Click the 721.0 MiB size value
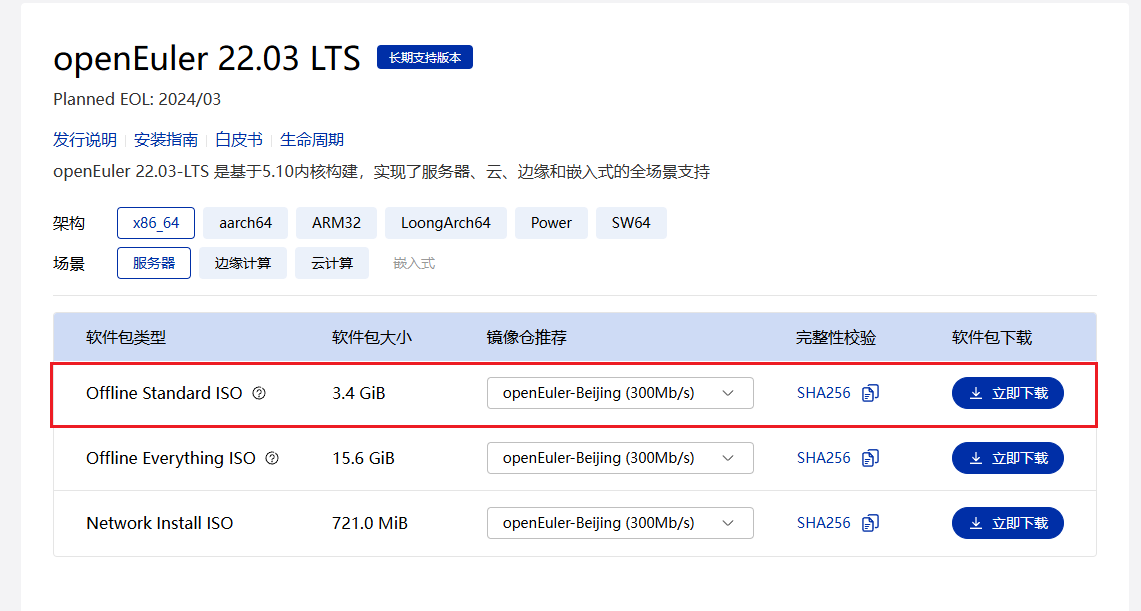The image size is (1141, 611). 370,523
